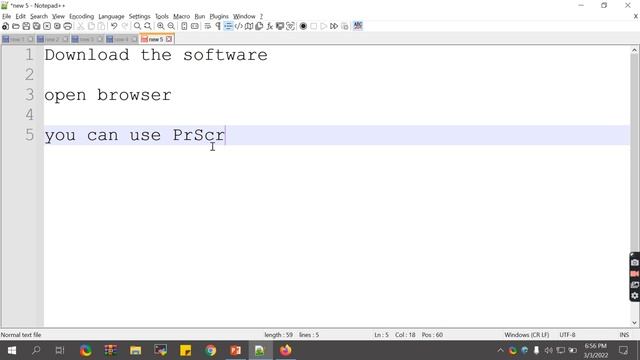Click the Replace toolbar icon
Viewport: 640px width, 360px height.
click(147, 26)
